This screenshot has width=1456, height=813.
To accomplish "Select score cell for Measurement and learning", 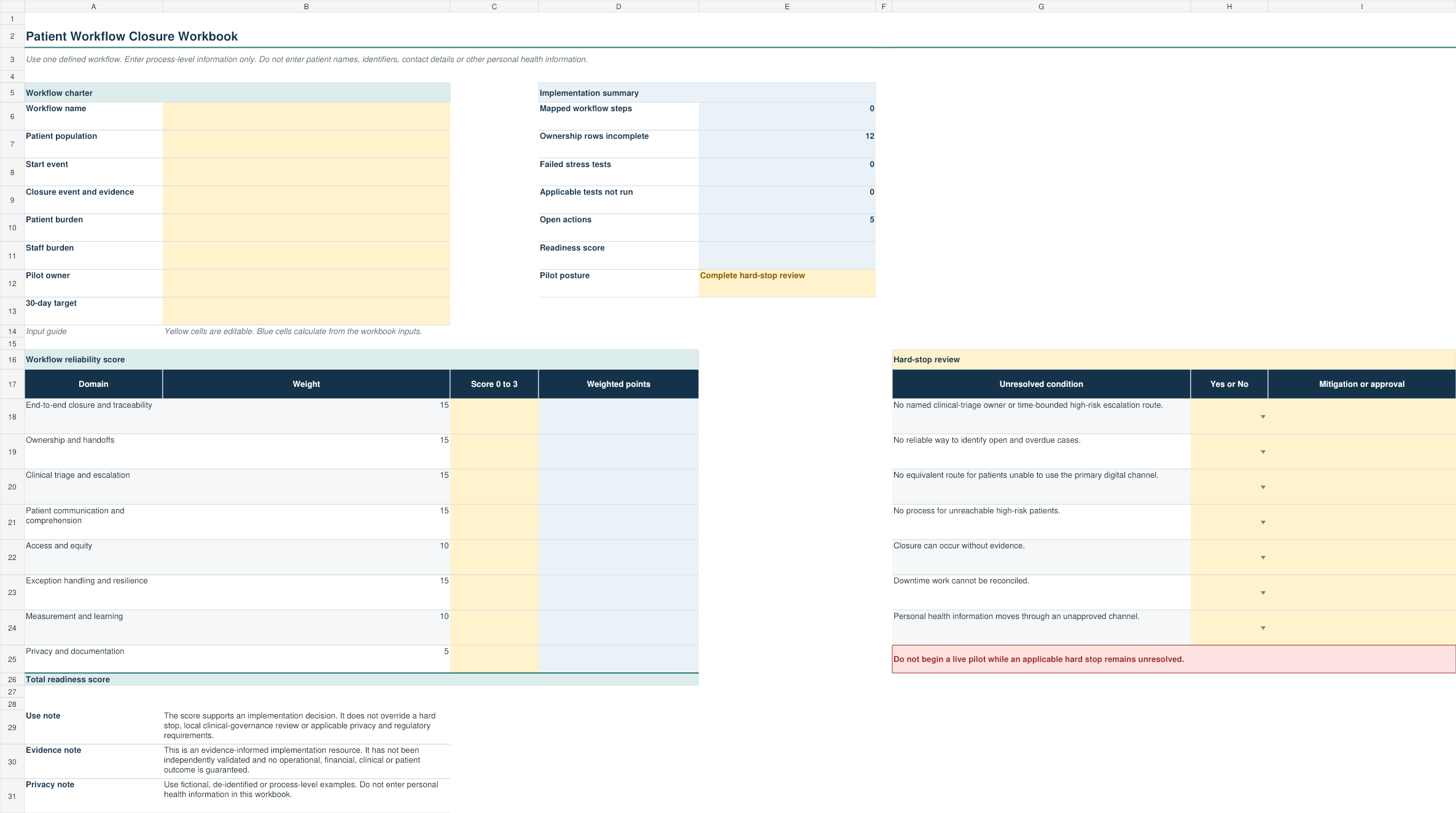I will 494,628.
